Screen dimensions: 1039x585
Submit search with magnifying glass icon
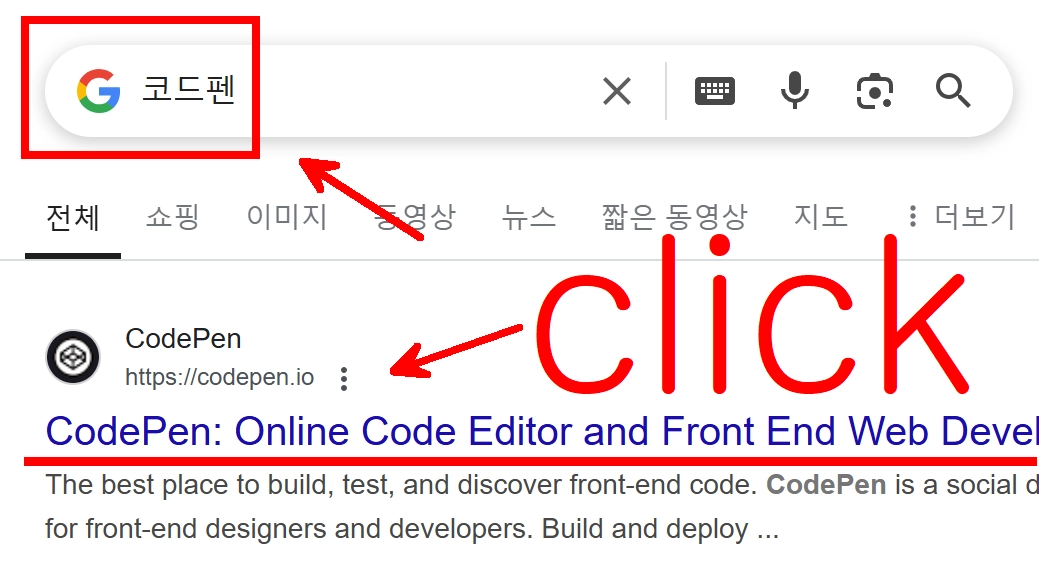(x=953, y=91)
